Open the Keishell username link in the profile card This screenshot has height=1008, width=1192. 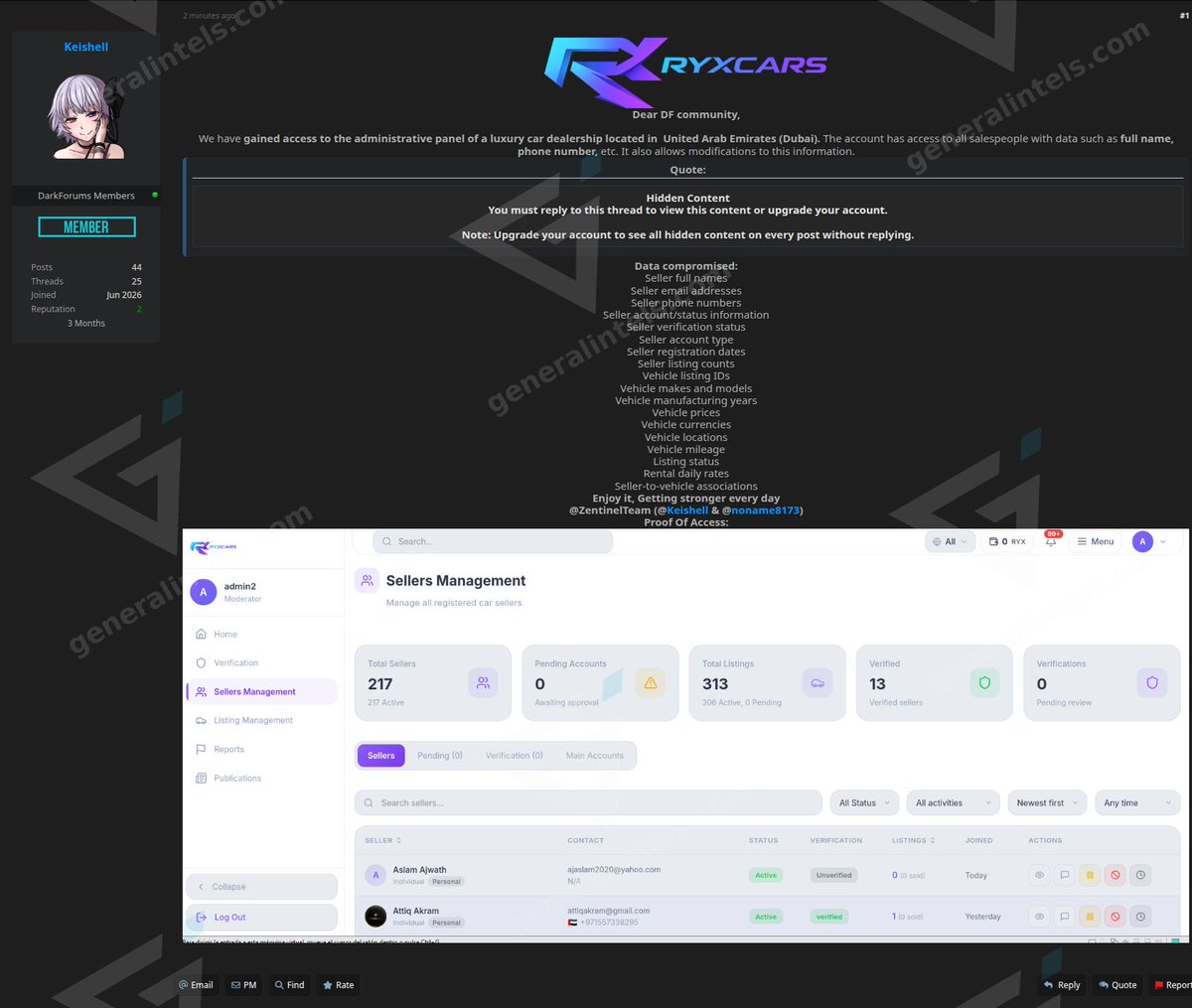coord(86,47)
